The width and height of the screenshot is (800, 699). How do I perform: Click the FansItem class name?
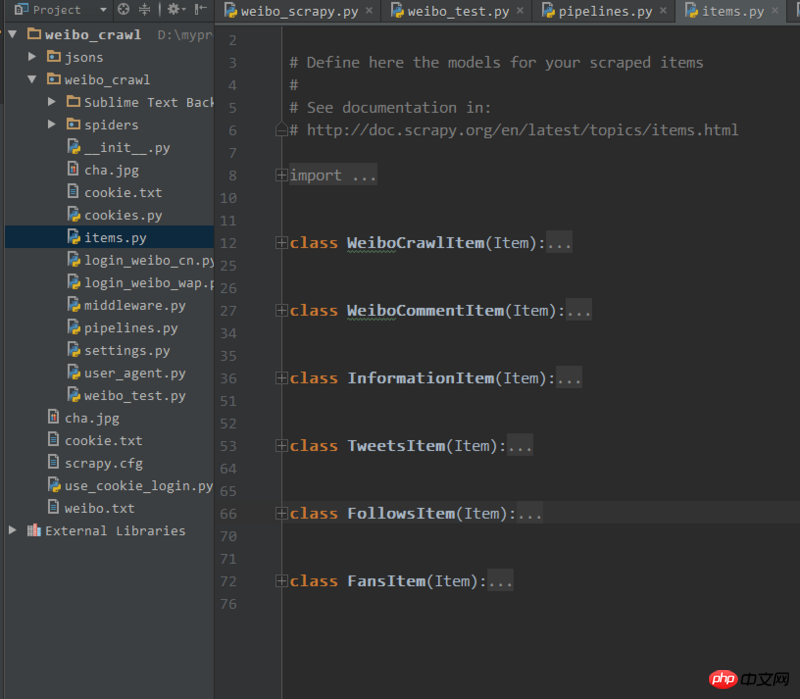click(x=386, y=581)
